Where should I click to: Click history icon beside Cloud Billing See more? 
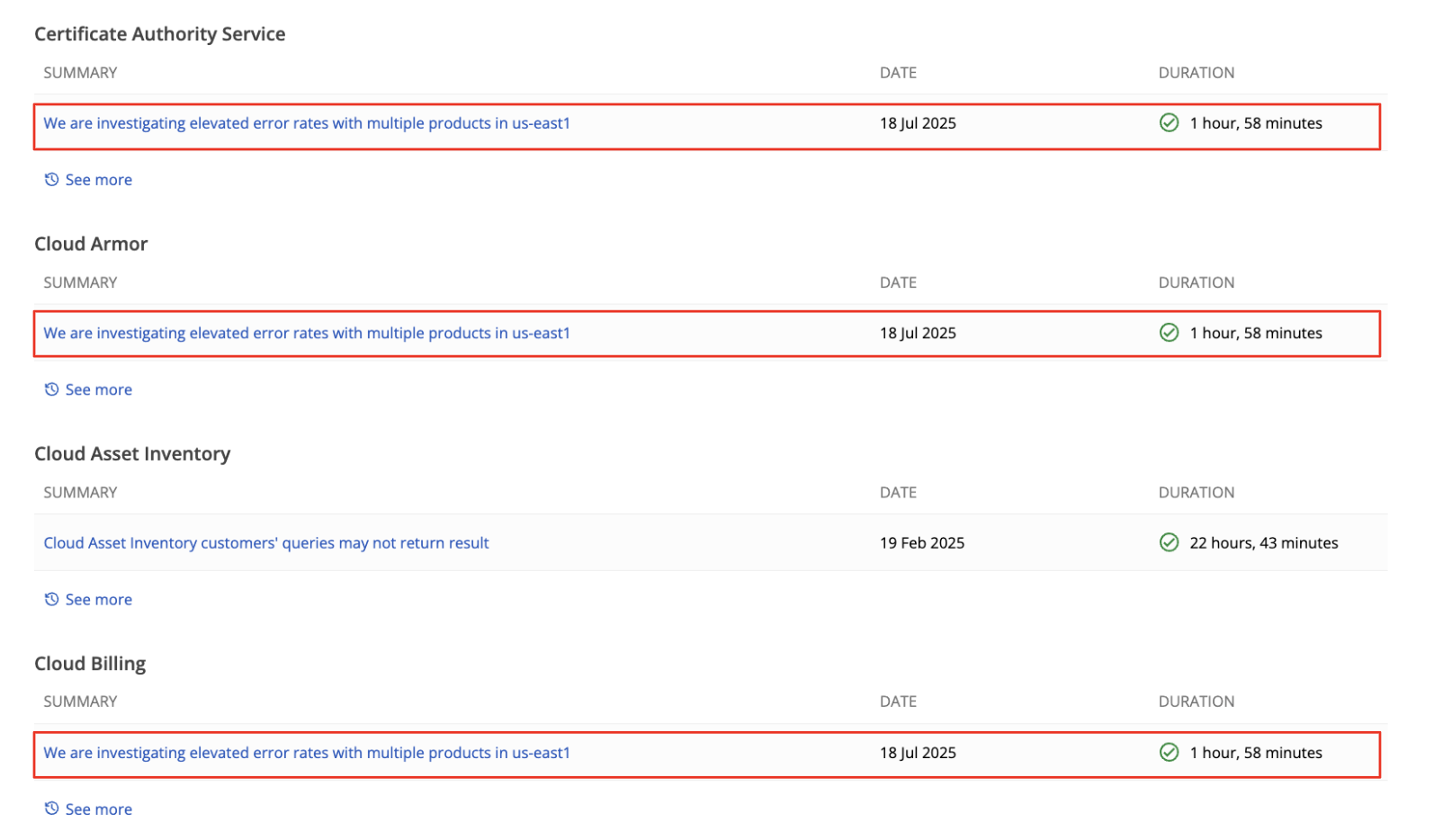coord(52,809)
